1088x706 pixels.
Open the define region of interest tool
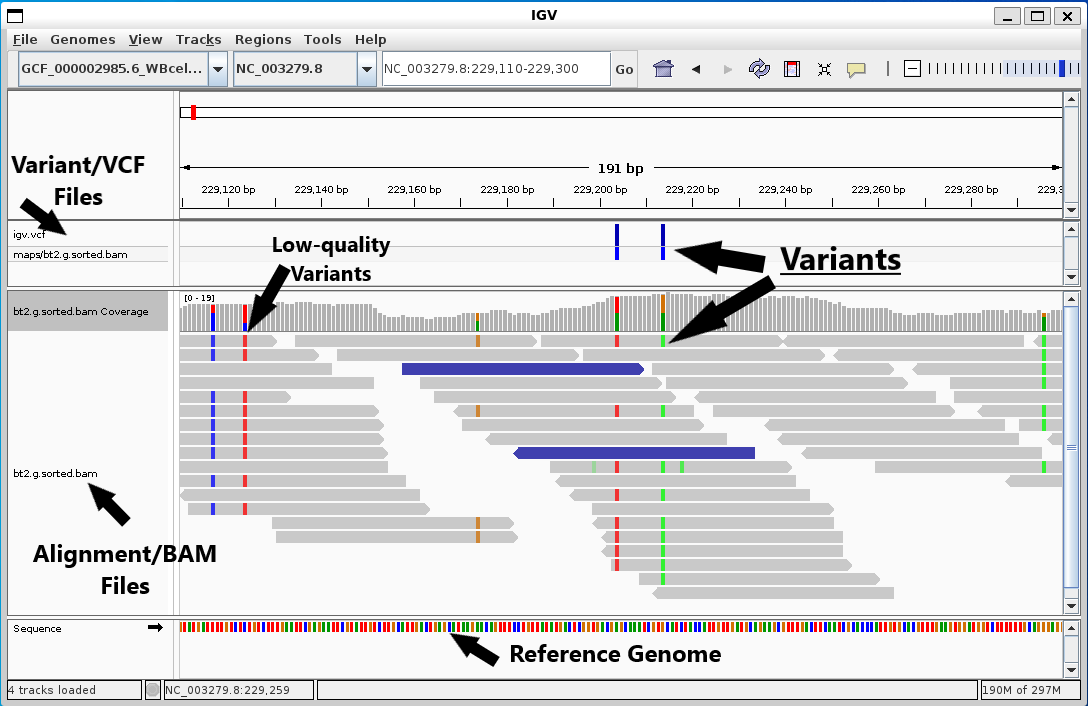792,68
